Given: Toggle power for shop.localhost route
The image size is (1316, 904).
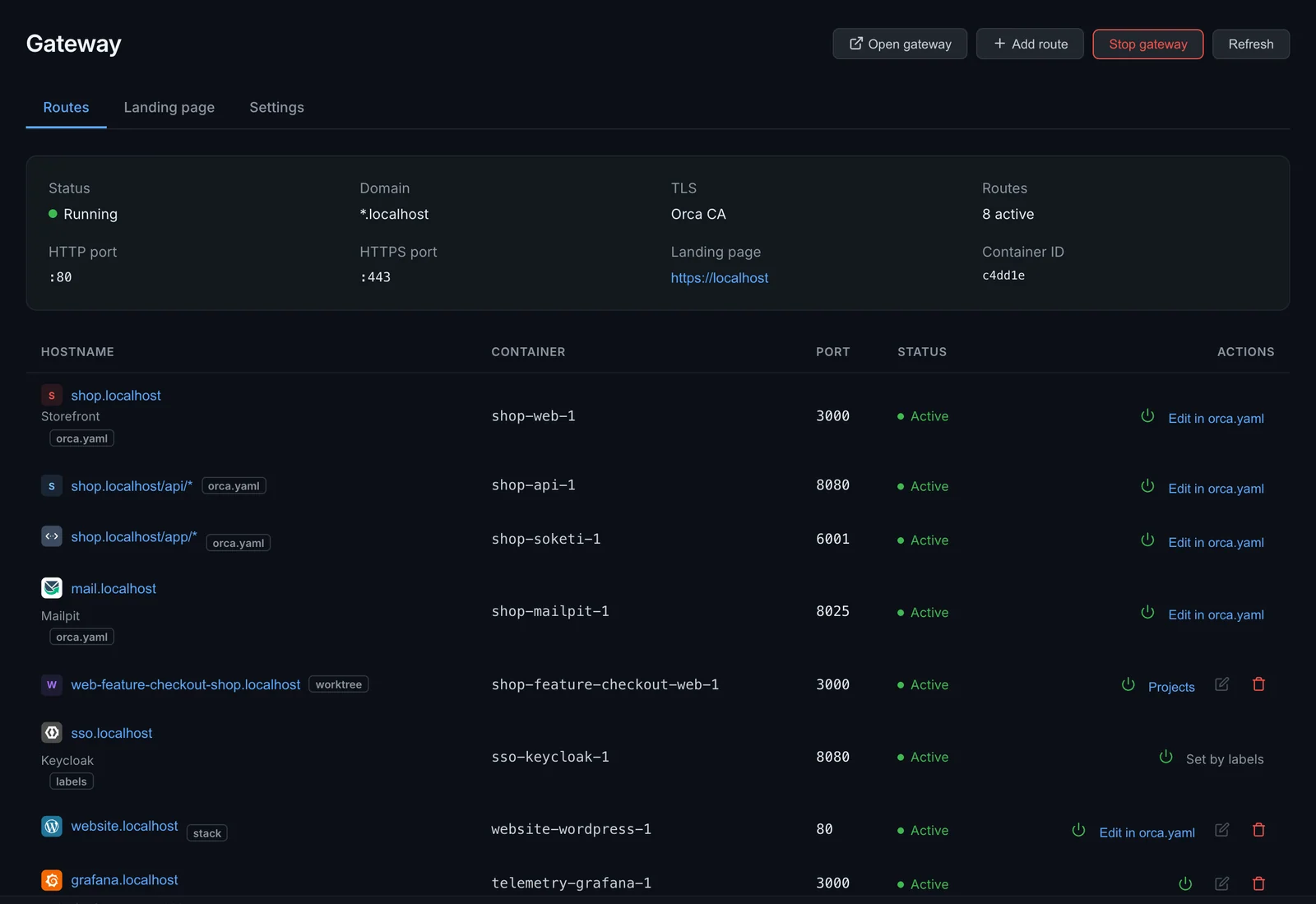Looking at the screenshot, I should click(x=1147, y=416).
